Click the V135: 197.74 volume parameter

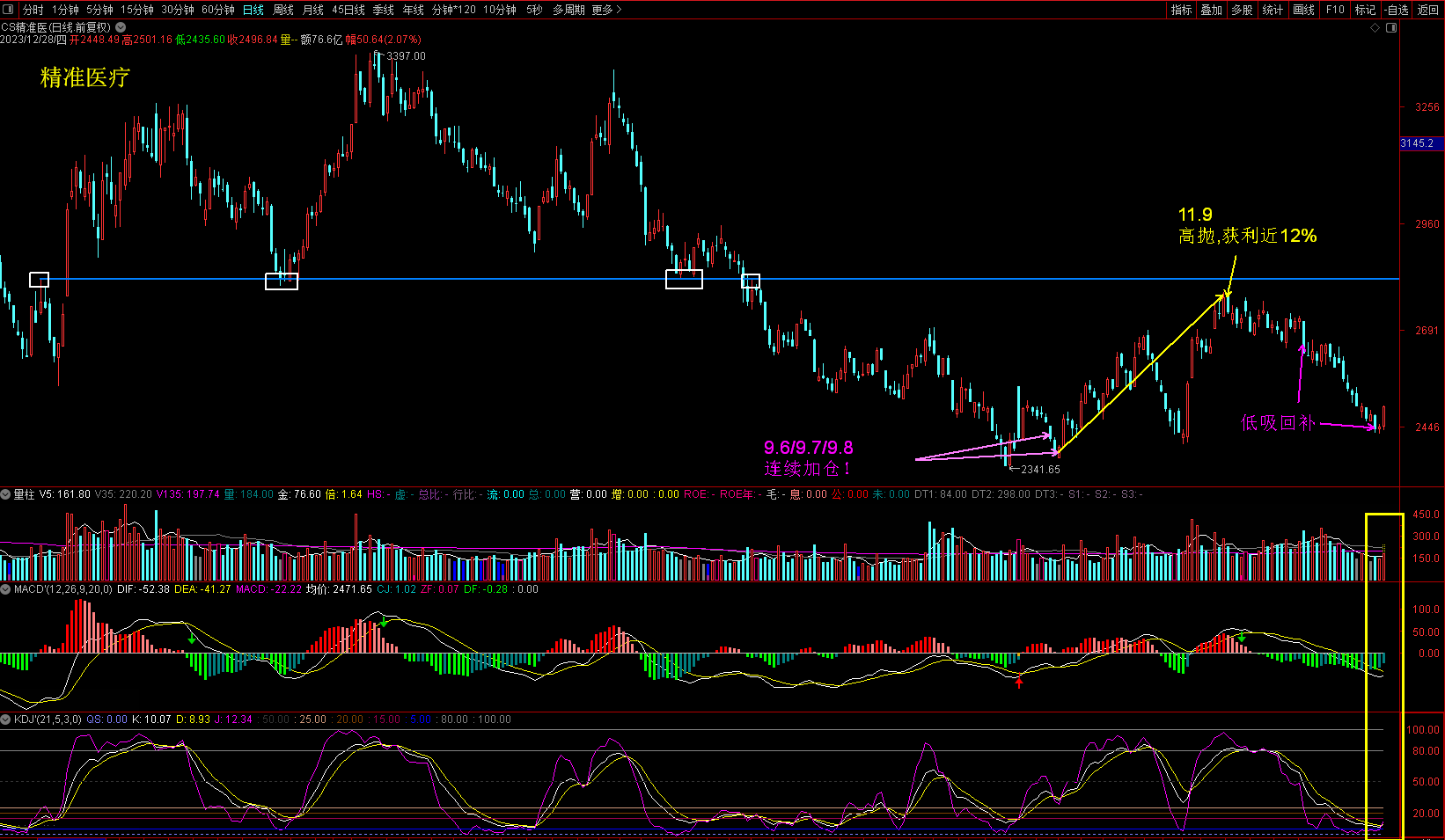tap(187, 494)
